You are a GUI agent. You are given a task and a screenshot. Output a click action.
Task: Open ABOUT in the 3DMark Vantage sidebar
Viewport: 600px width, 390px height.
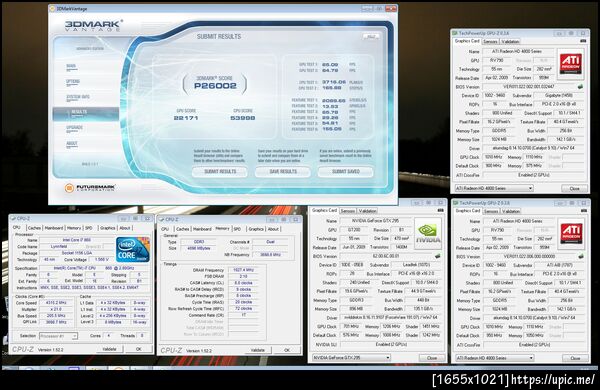72,144
